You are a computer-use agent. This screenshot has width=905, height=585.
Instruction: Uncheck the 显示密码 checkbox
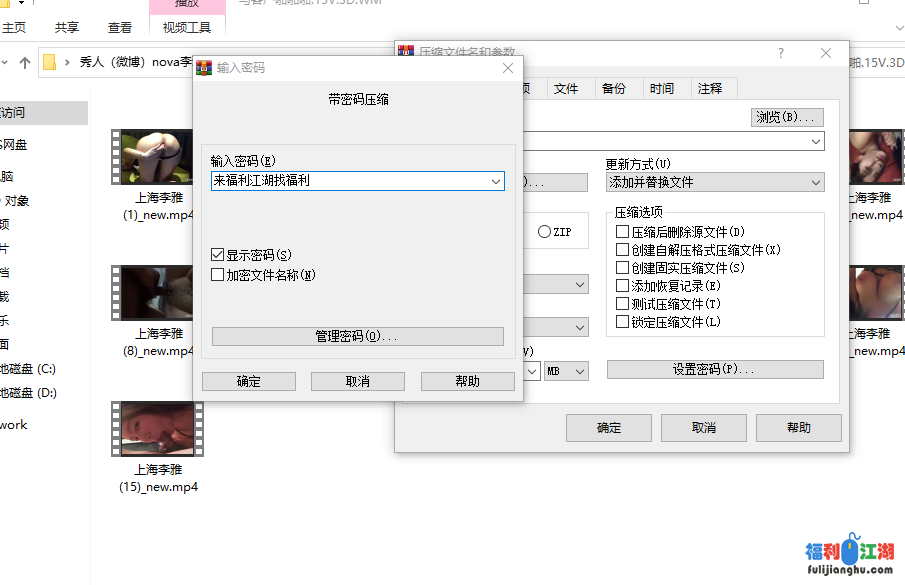click(218, 255)
